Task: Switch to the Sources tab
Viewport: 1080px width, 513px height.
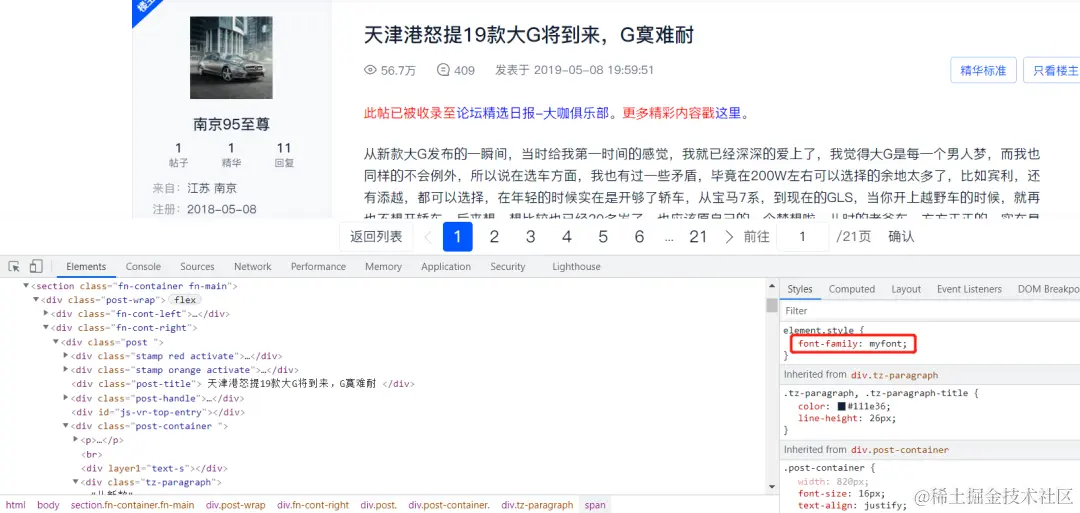Action: pos(198,266)
